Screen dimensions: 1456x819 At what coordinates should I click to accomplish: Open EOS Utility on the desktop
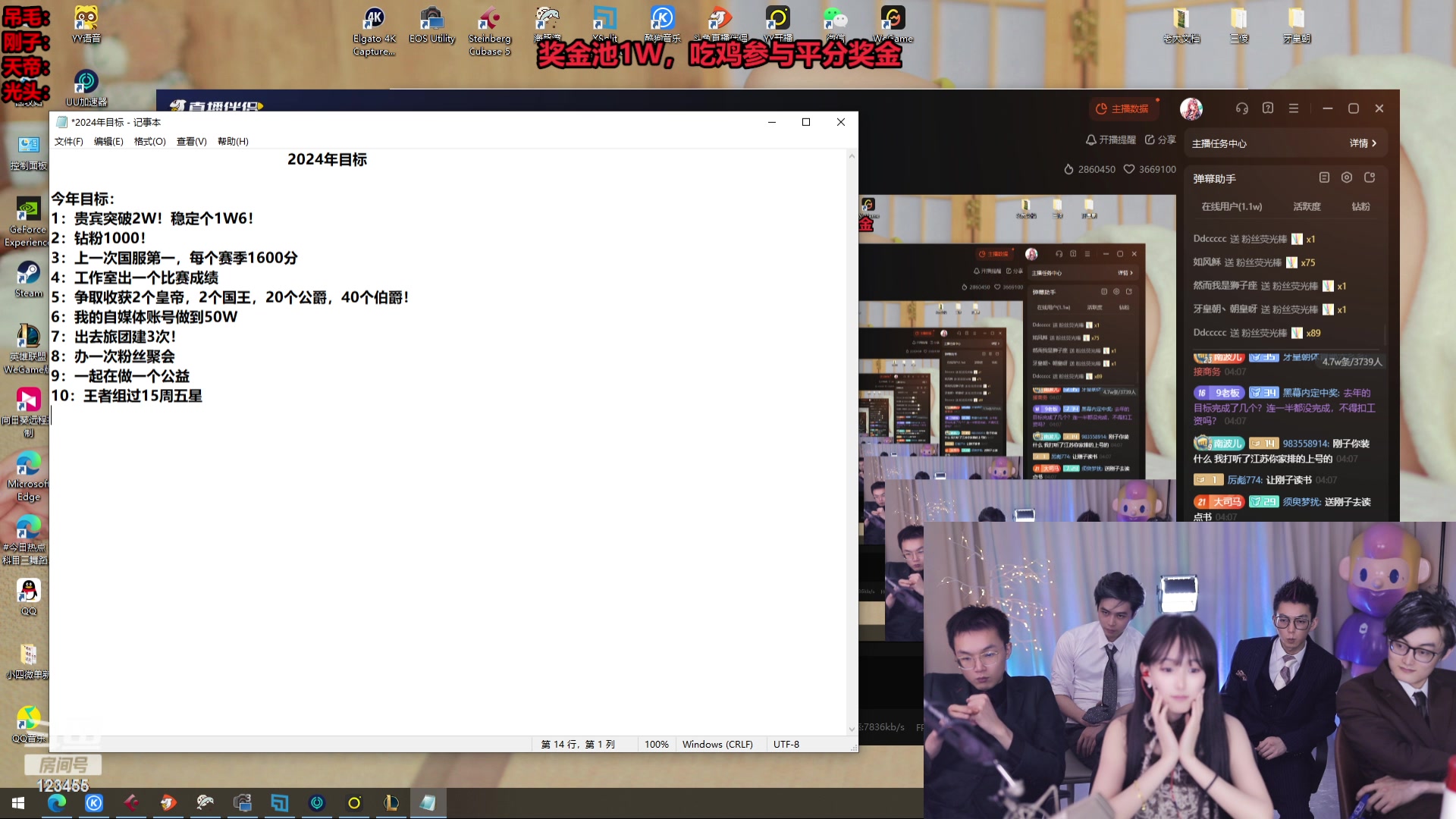[x=431, y=19]
